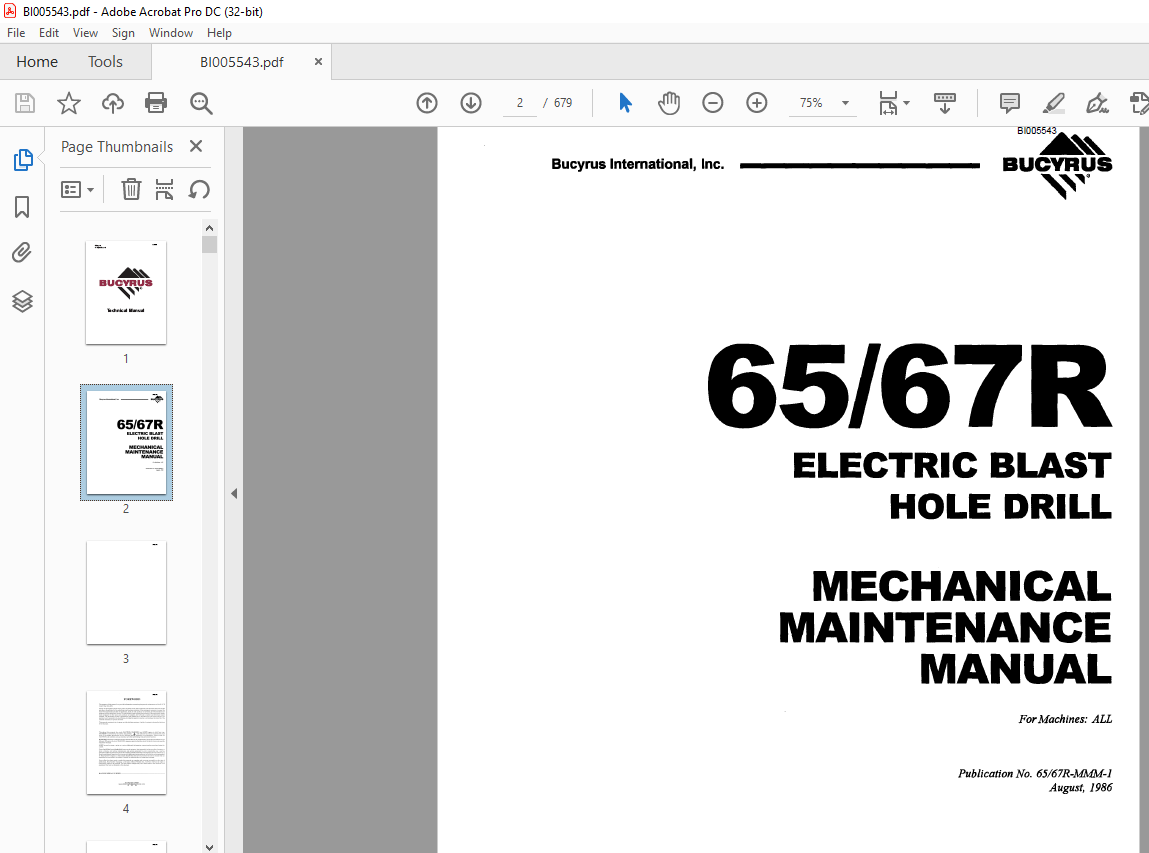Click 'Page Thumbnails' panel title
The image size is (1149, 853).
click(x=117, y=147)
